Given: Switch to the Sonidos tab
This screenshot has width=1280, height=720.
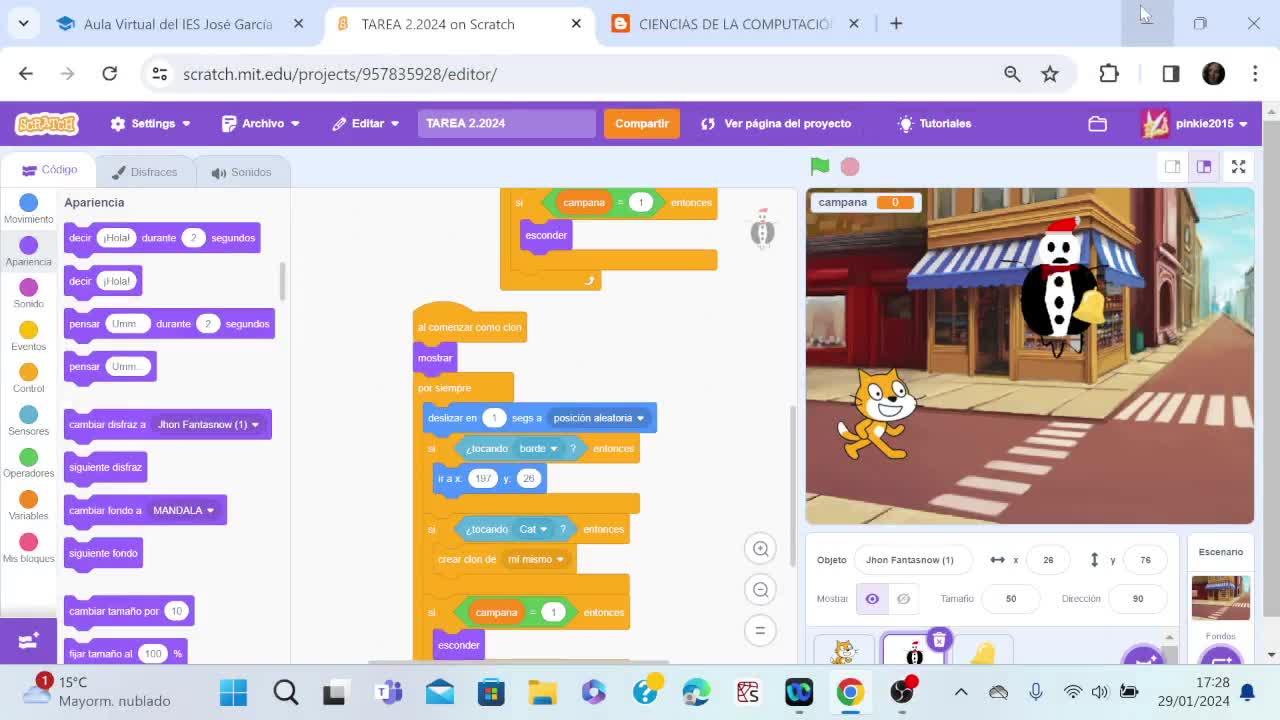Looking at the screenshot, I should [x=241, y=172].
